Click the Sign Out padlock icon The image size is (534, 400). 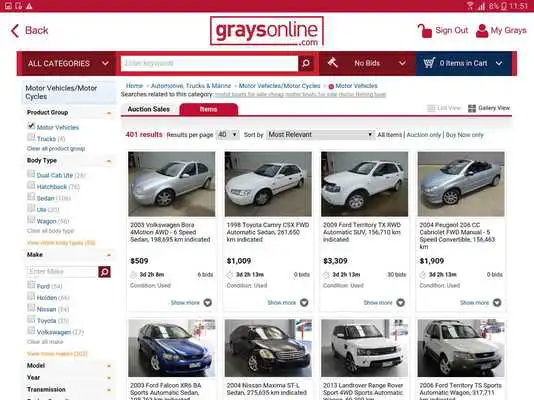(424, 31)
